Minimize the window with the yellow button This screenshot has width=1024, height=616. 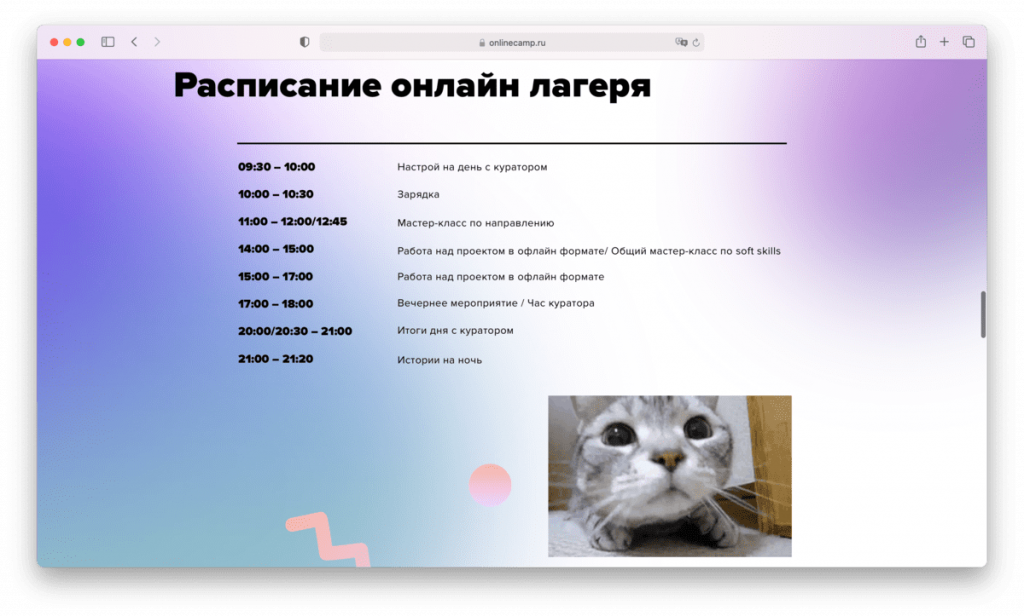pos(67,42)
